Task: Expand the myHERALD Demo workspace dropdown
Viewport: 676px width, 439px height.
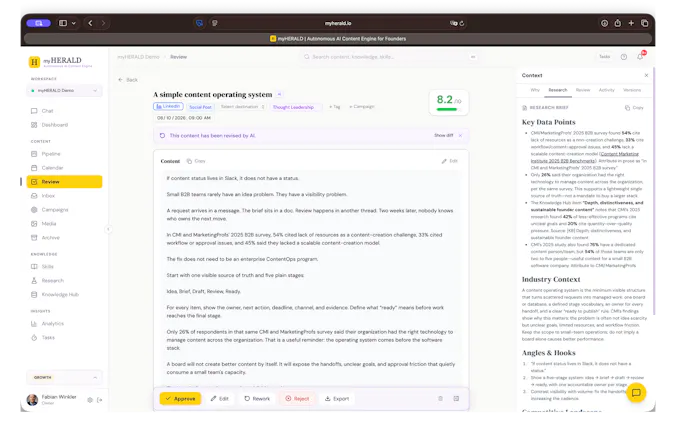Action: (64, 91)
